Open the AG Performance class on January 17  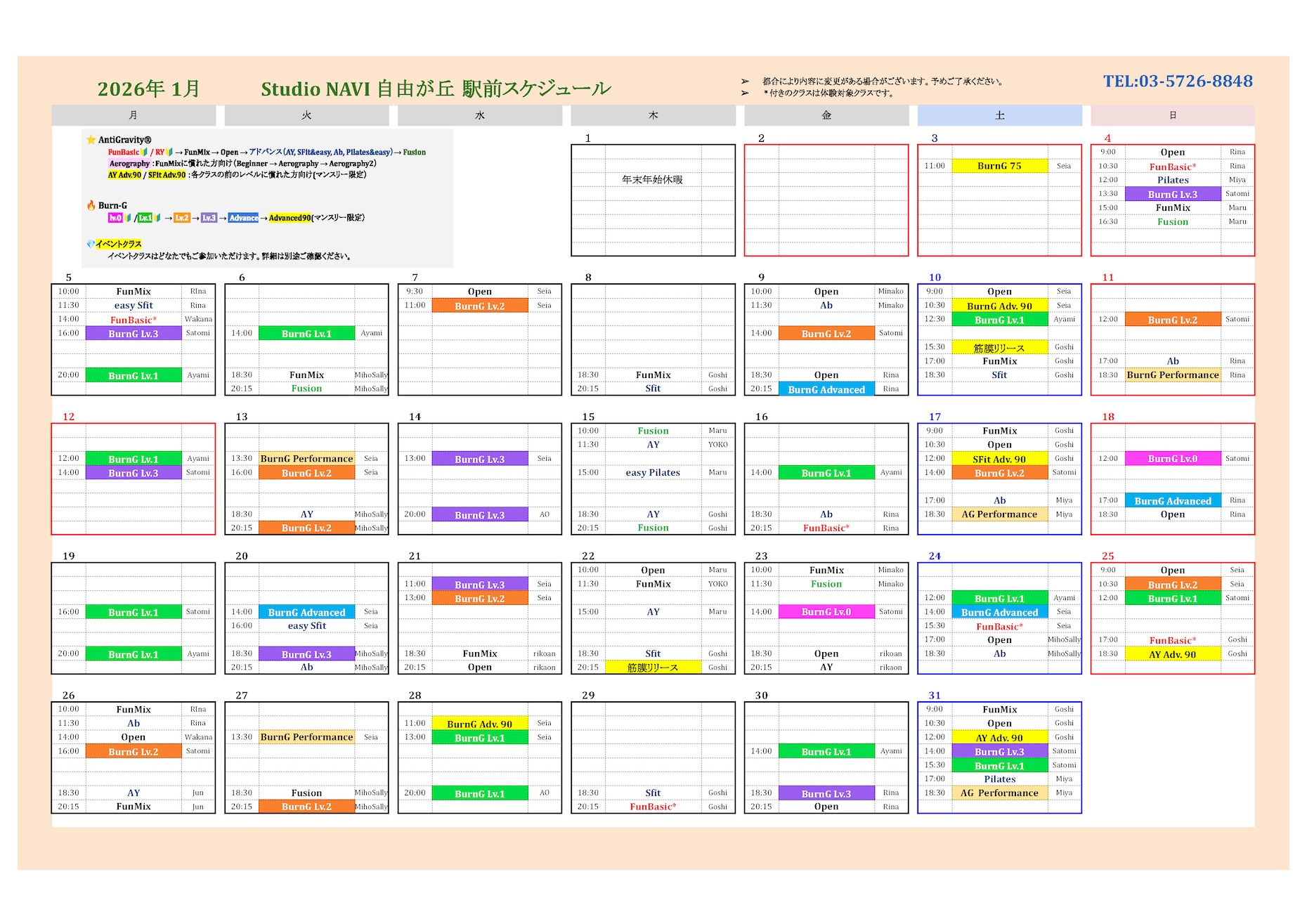pos(999,514)
